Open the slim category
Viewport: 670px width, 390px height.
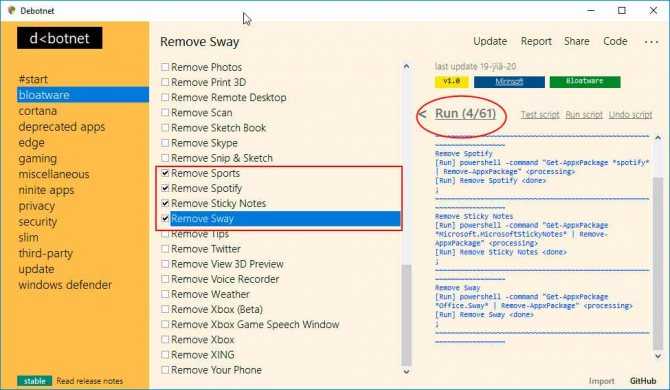coord(28,238)
